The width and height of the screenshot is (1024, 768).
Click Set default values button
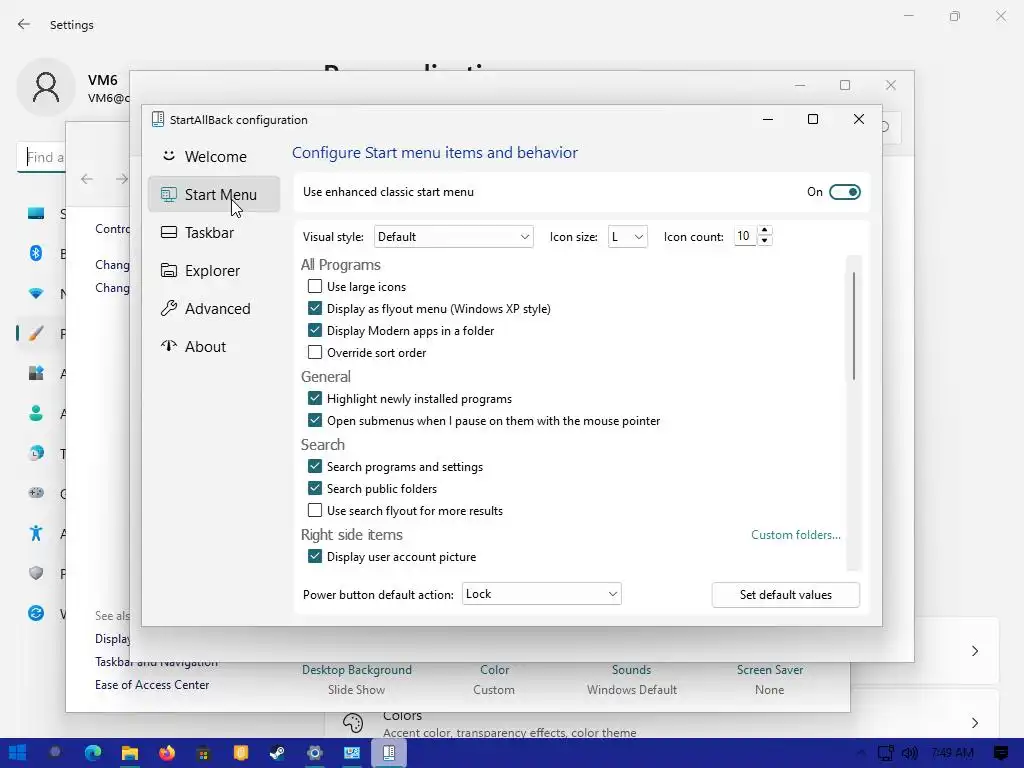(786, 595)
